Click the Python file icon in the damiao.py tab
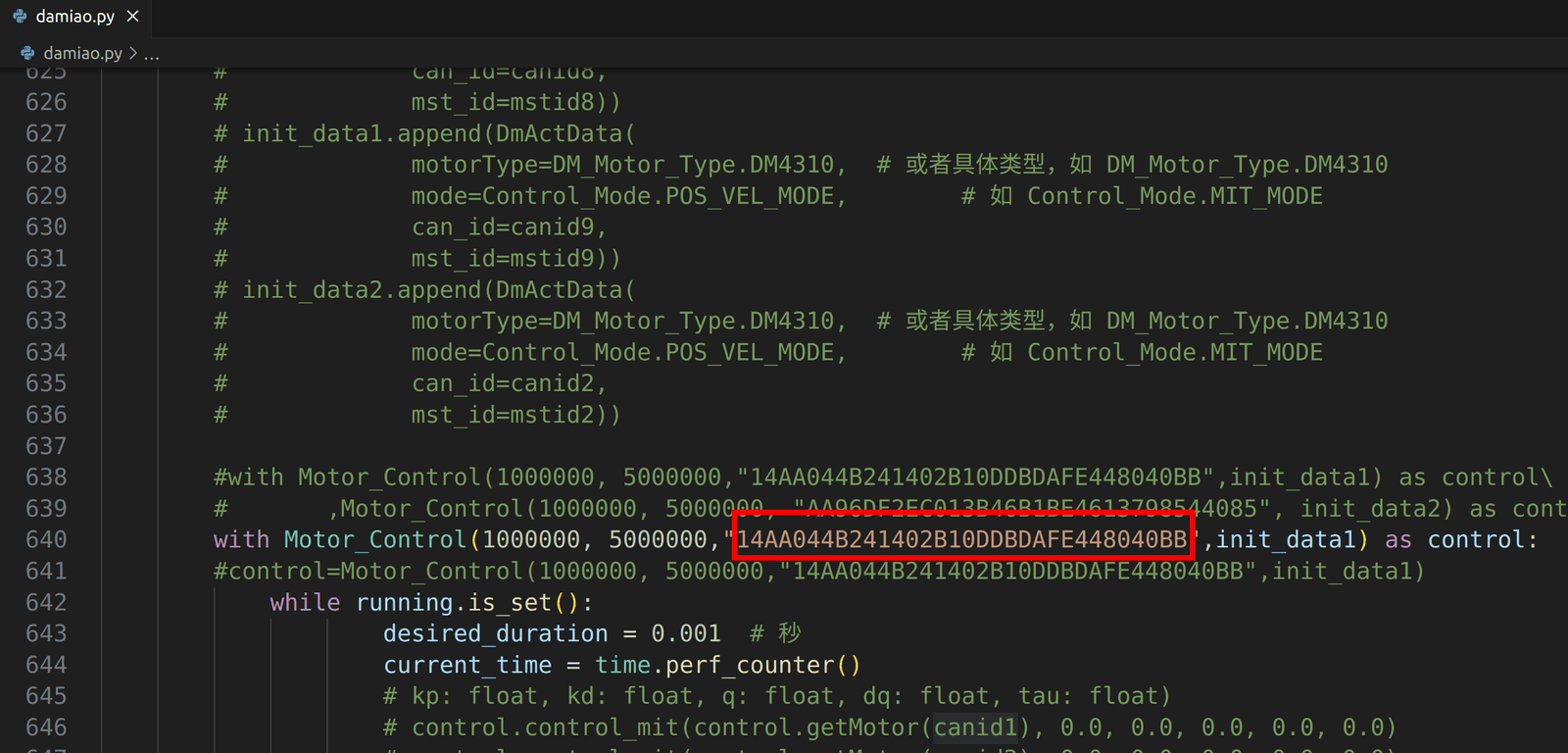The height and width of the screenshot is (753, 1568). point(20,16)
